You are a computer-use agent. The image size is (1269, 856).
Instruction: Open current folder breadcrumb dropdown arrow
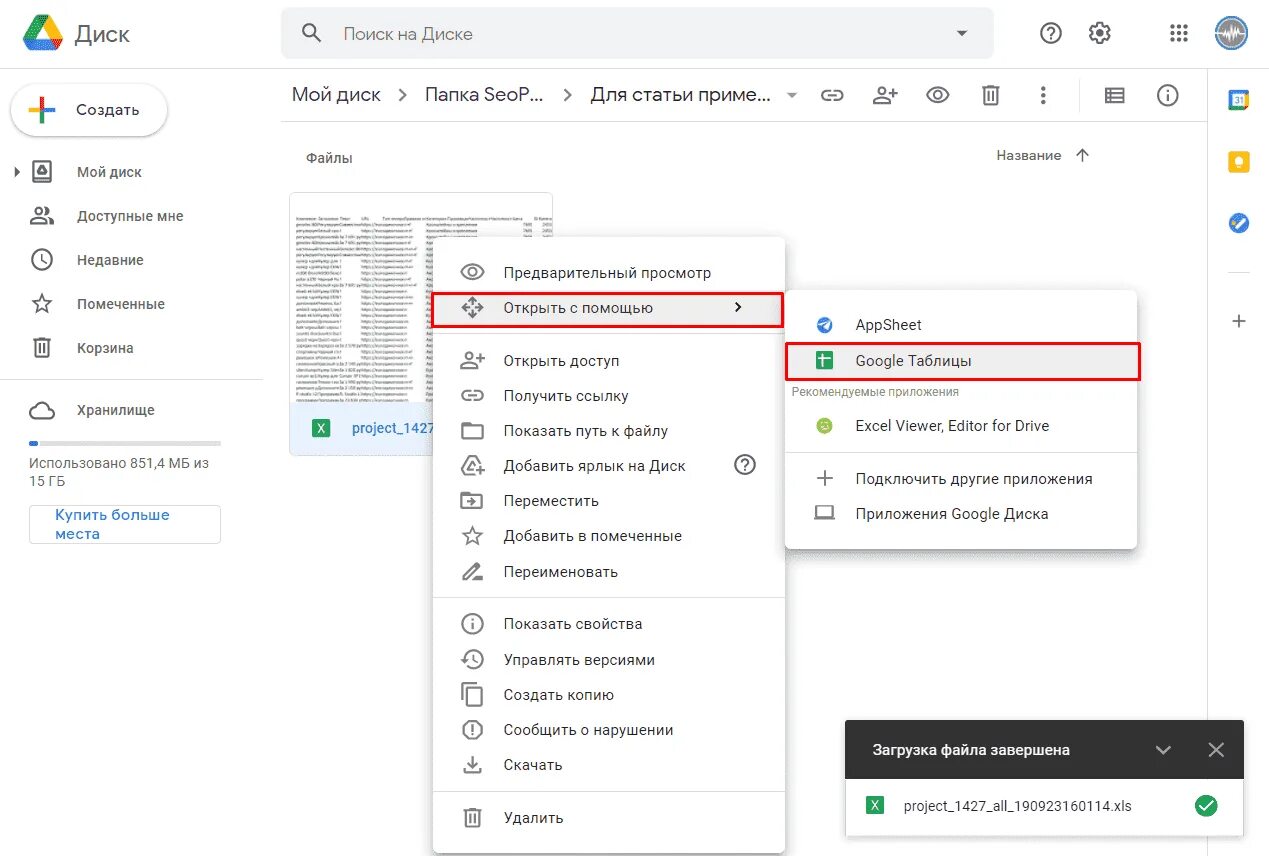click(792, 95)
